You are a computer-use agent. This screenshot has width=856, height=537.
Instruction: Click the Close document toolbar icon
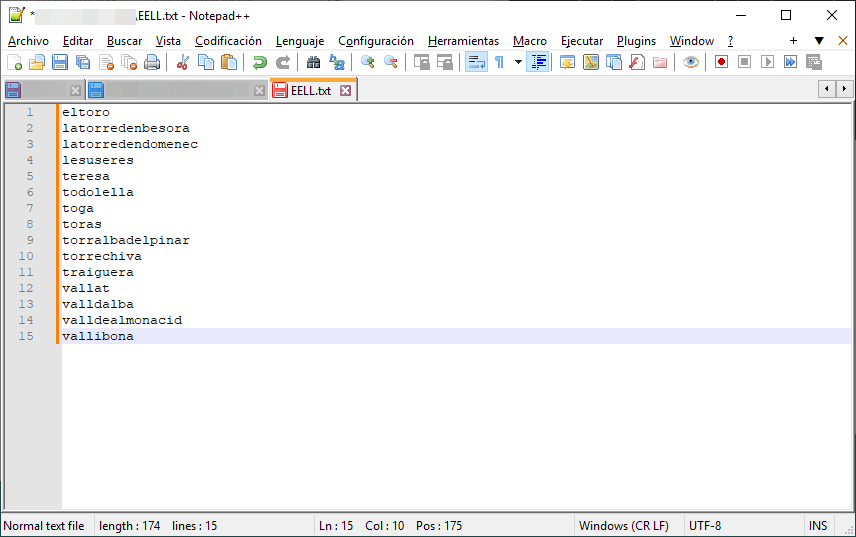pyautogui.click(x=106, y=62)
